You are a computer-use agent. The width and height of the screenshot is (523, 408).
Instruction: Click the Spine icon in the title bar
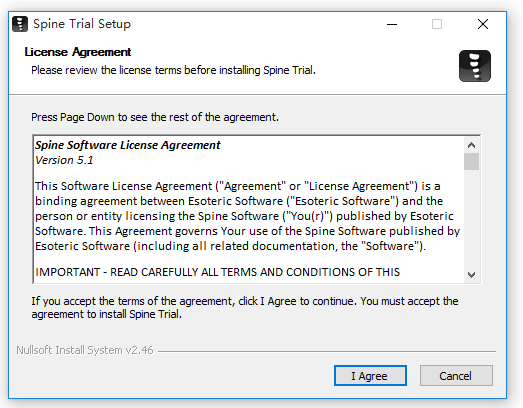20,24
